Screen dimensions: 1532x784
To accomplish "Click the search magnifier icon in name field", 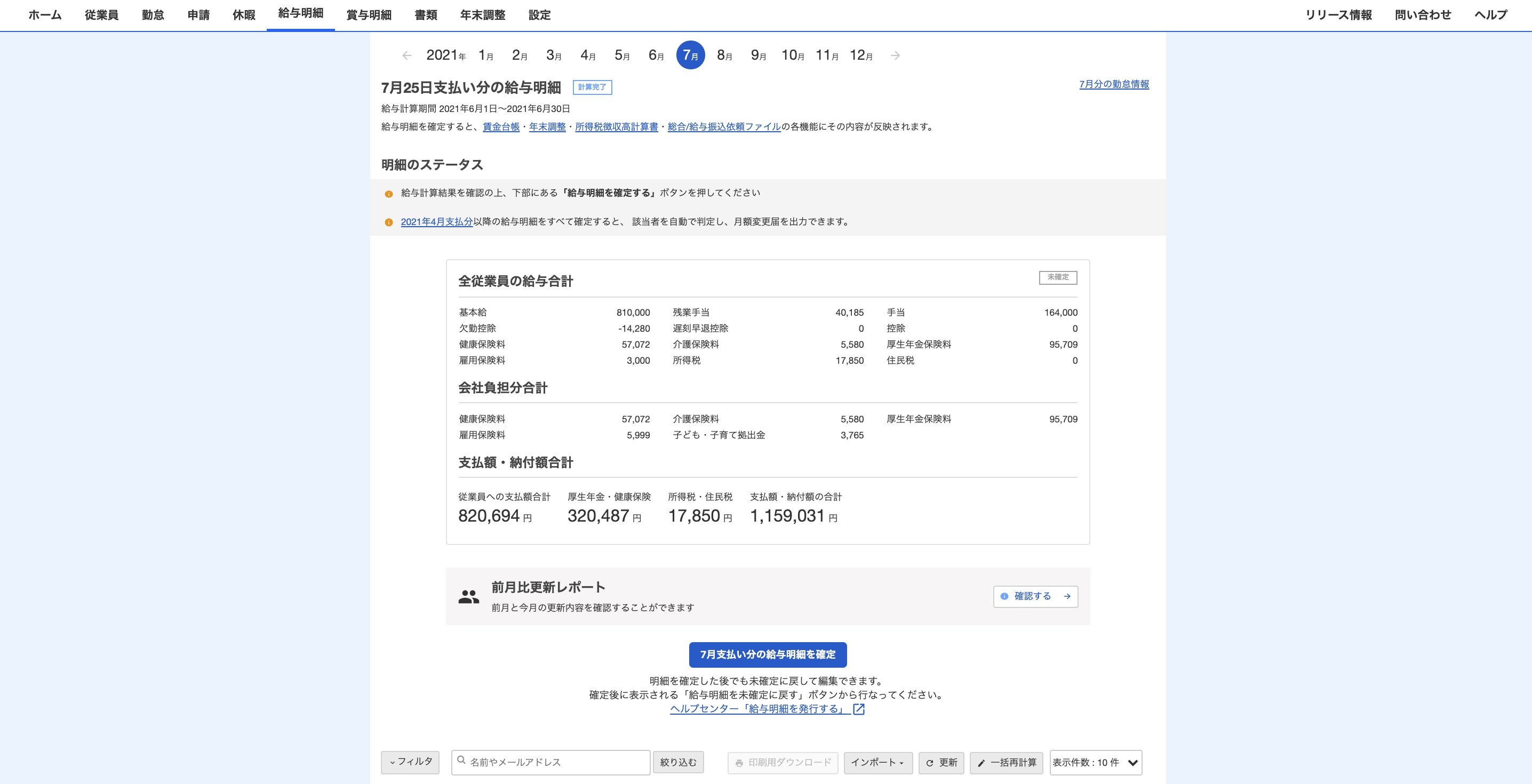I will tap(461, 760).
